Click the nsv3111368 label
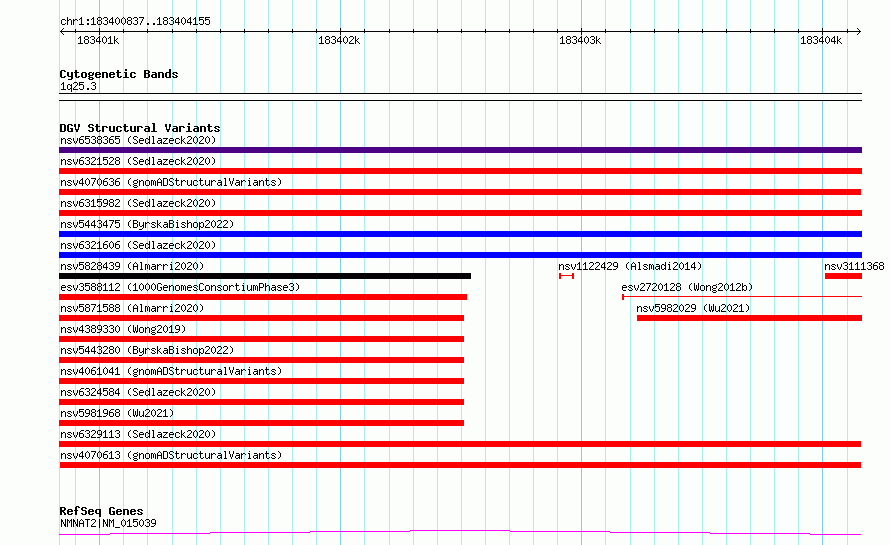890x545 pixels. coord(854,266)
